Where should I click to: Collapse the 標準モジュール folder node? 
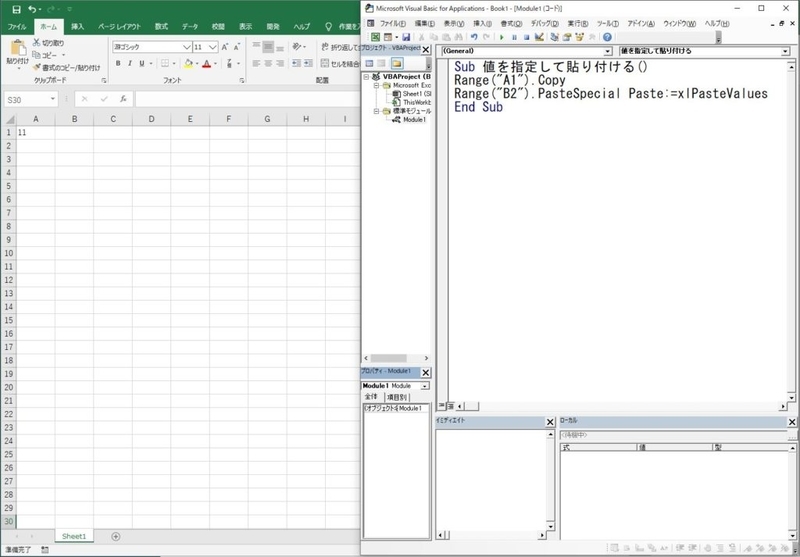point(377,111)
